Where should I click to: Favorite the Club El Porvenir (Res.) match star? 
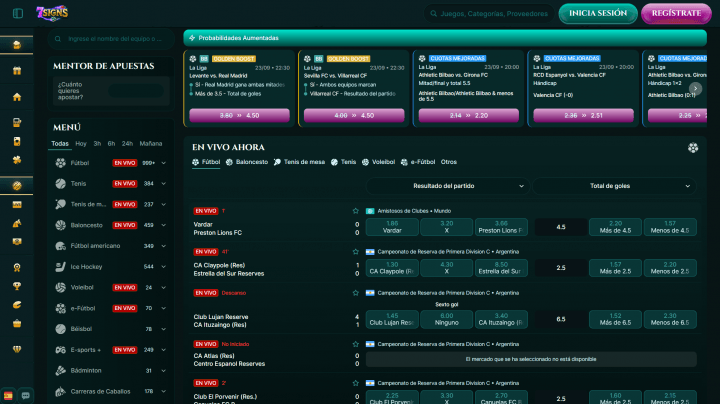click(x=355, y=383)
